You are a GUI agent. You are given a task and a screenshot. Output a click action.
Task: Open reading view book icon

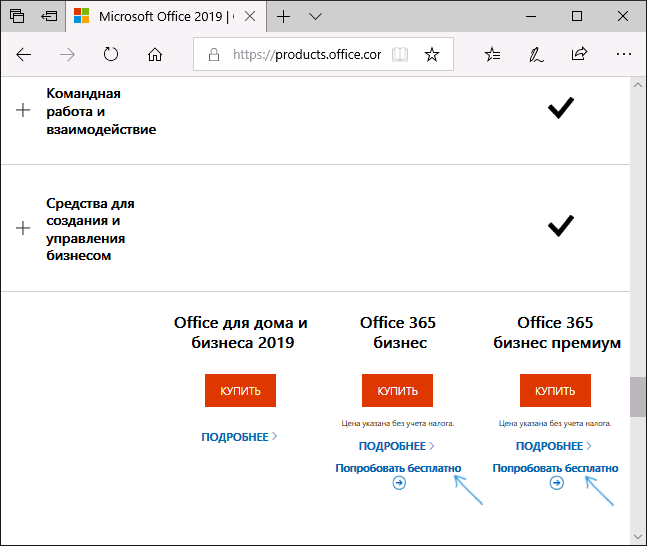pos(400,54)
